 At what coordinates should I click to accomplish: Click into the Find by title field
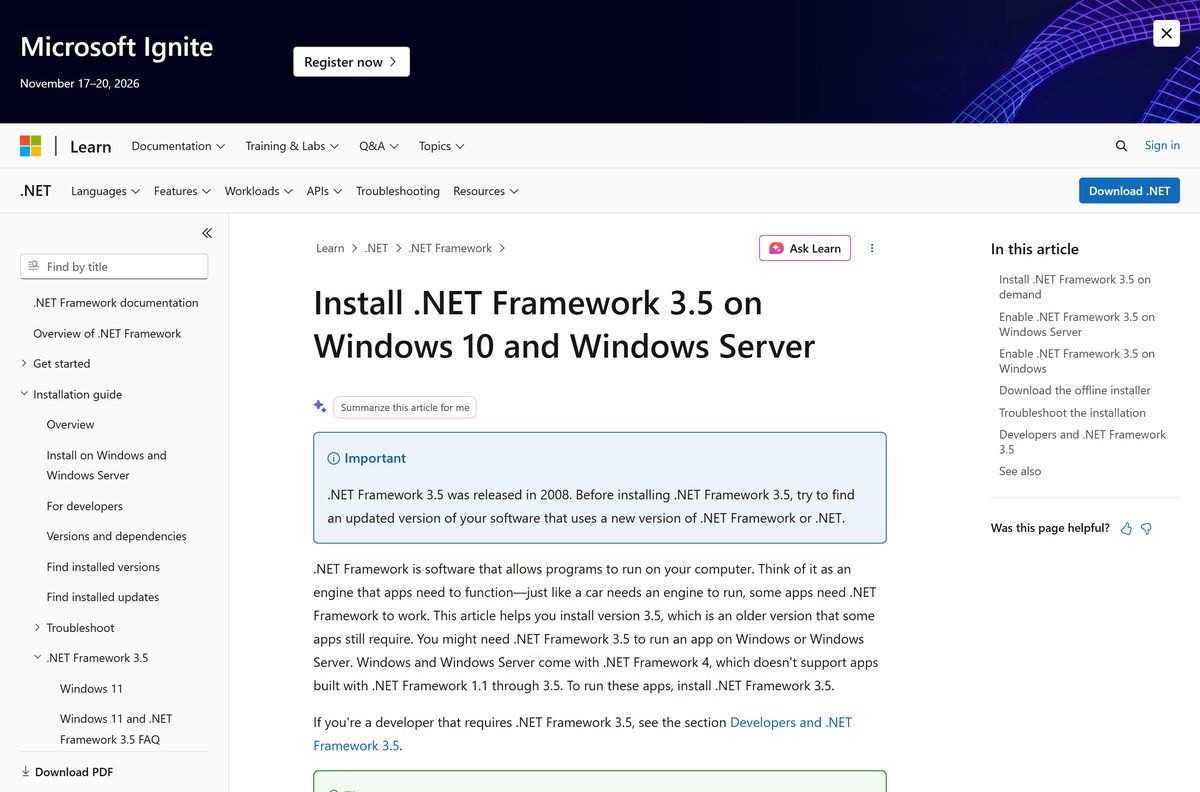pos(114,266)
